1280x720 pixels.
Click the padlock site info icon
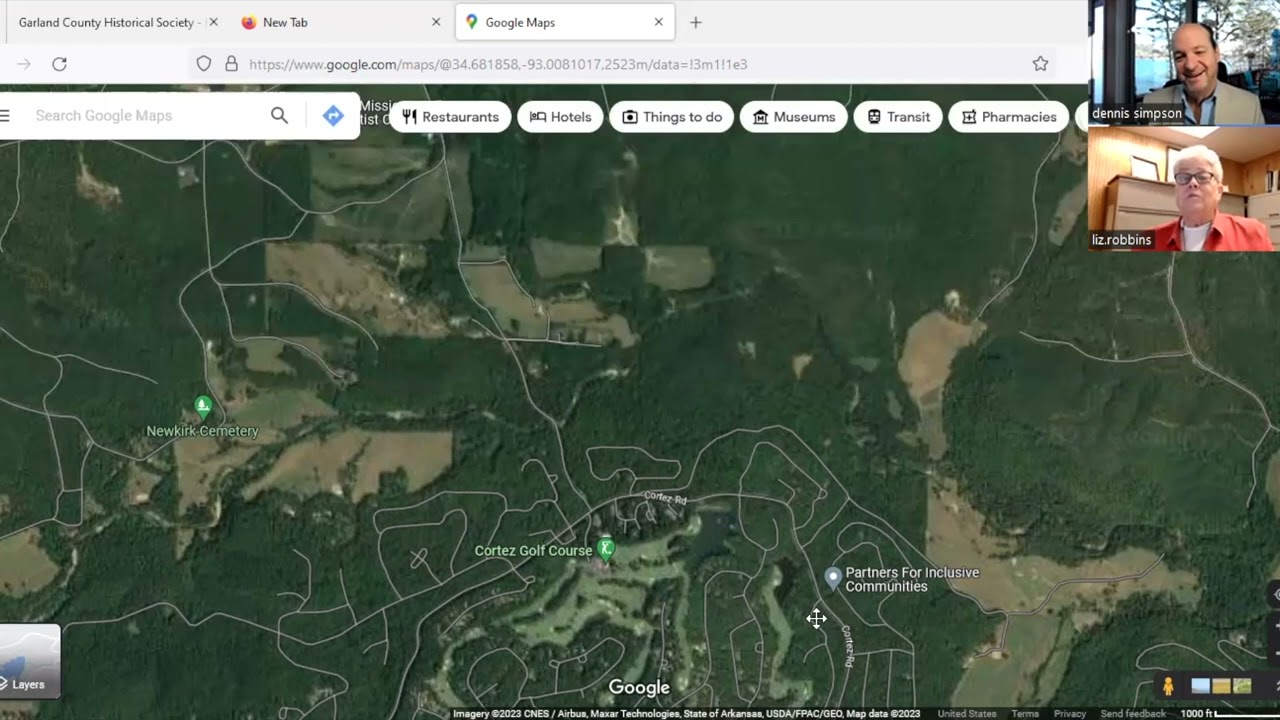(x=231, y=64)
